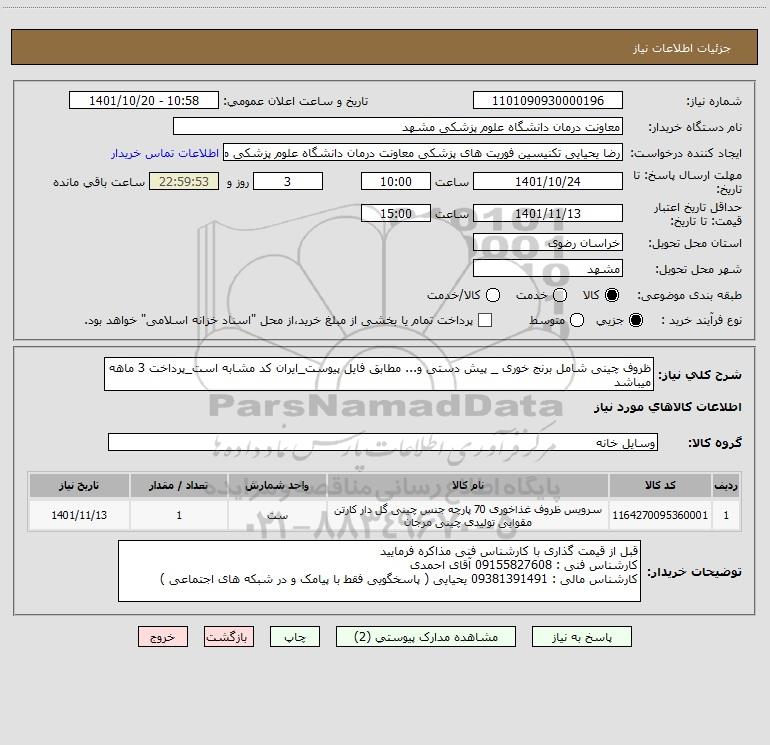Image resolution: width=770 pixels, height=745 pixels.
Task: Click the پاسخ به نیاز button
Action: click(x=582, y=637)
